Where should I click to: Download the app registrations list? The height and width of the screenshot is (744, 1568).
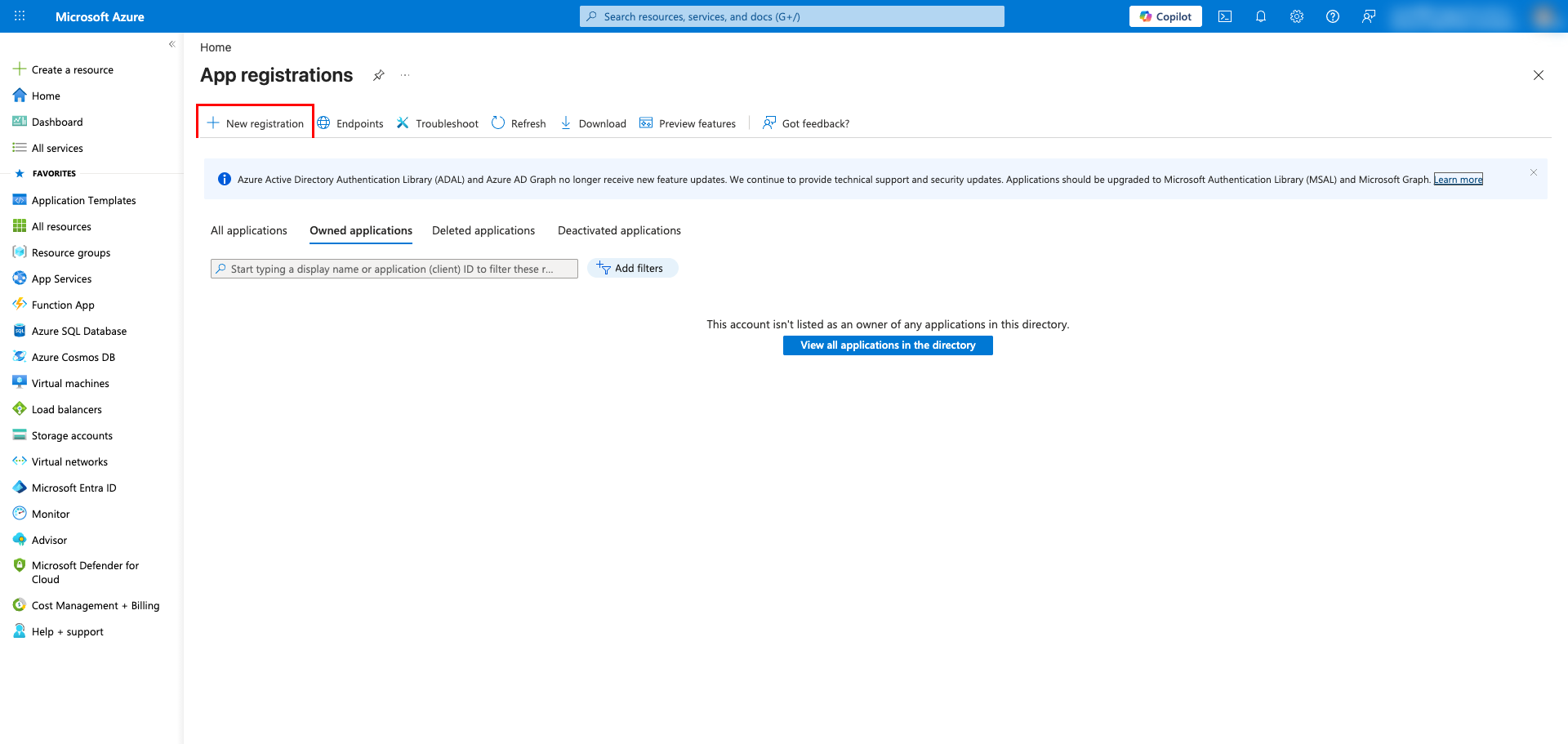[x=593, y=123]
